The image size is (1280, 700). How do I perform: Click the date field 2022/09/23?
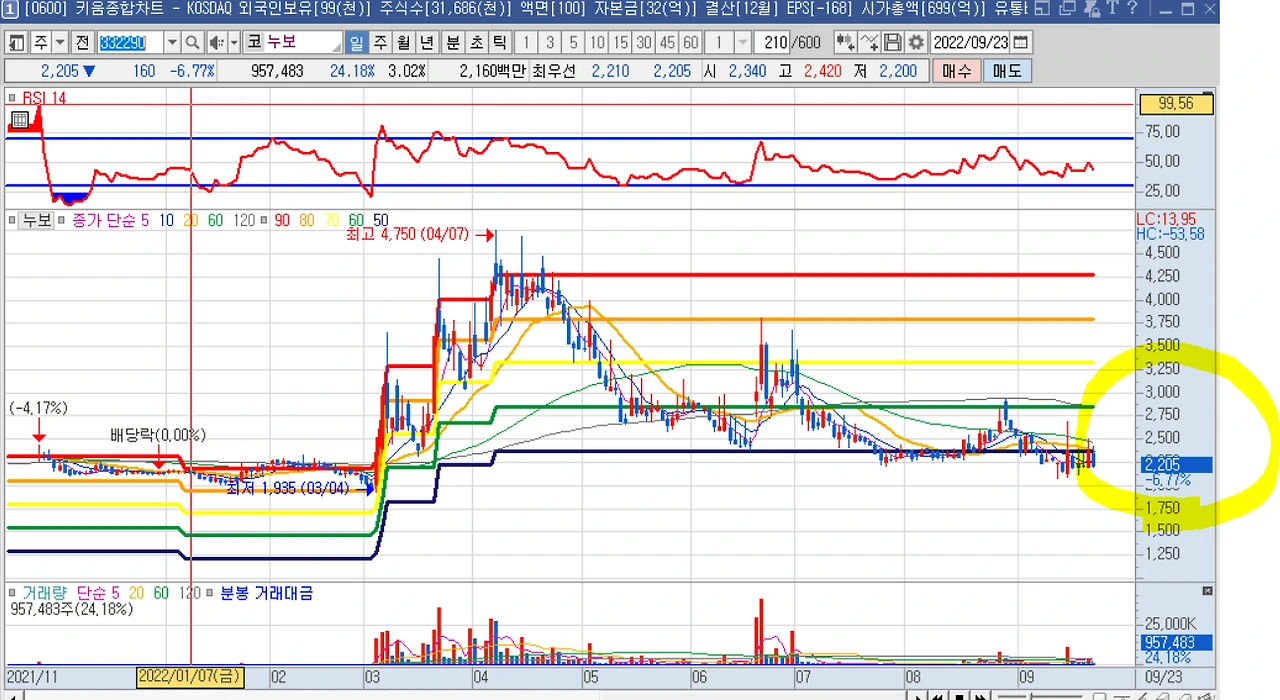point(971,43)
